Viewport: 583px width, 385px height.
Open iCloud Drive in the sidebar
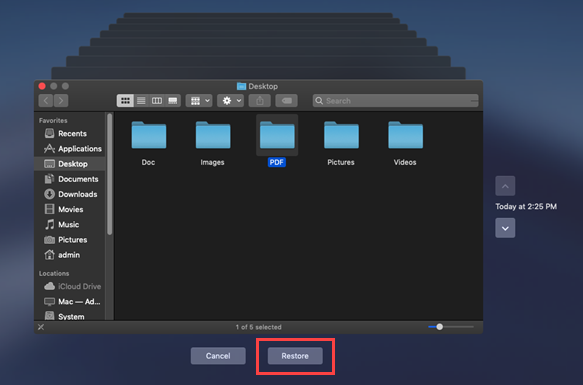70,286
